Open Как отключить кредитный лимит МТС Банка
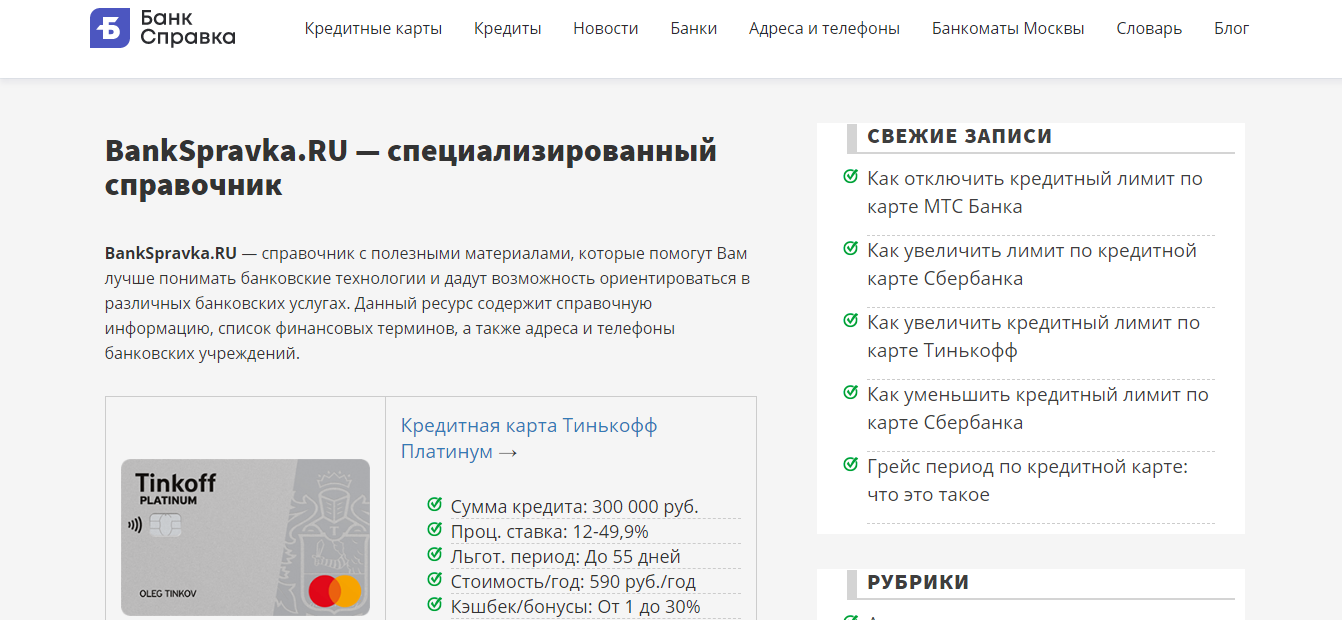 click(1035, 193)
